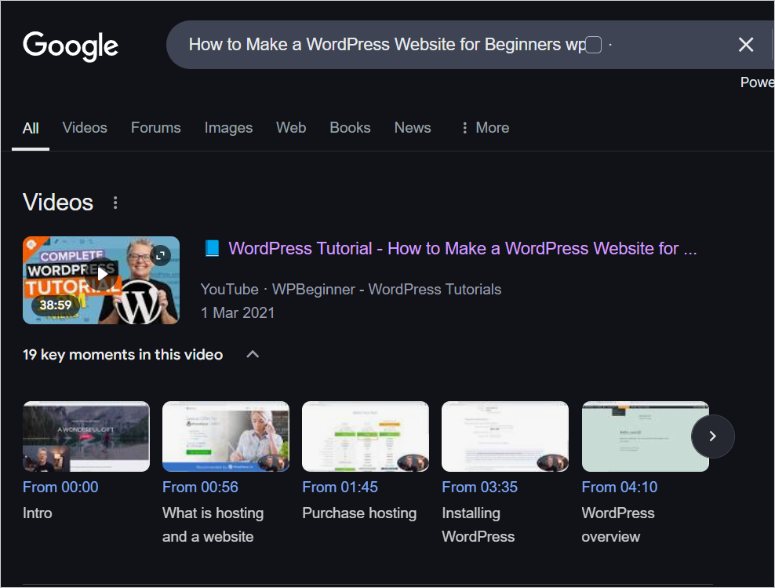Jump to From 00:56 timestamp link

[x=200, y=487]
